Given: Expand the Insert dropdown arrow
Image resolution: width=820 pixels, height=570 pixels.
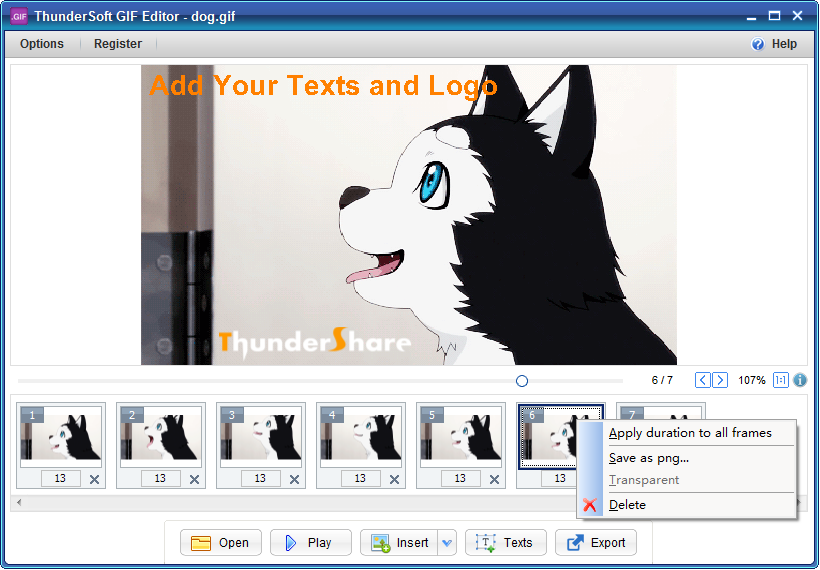Looking at the screenshot, I should coord(447,543).
